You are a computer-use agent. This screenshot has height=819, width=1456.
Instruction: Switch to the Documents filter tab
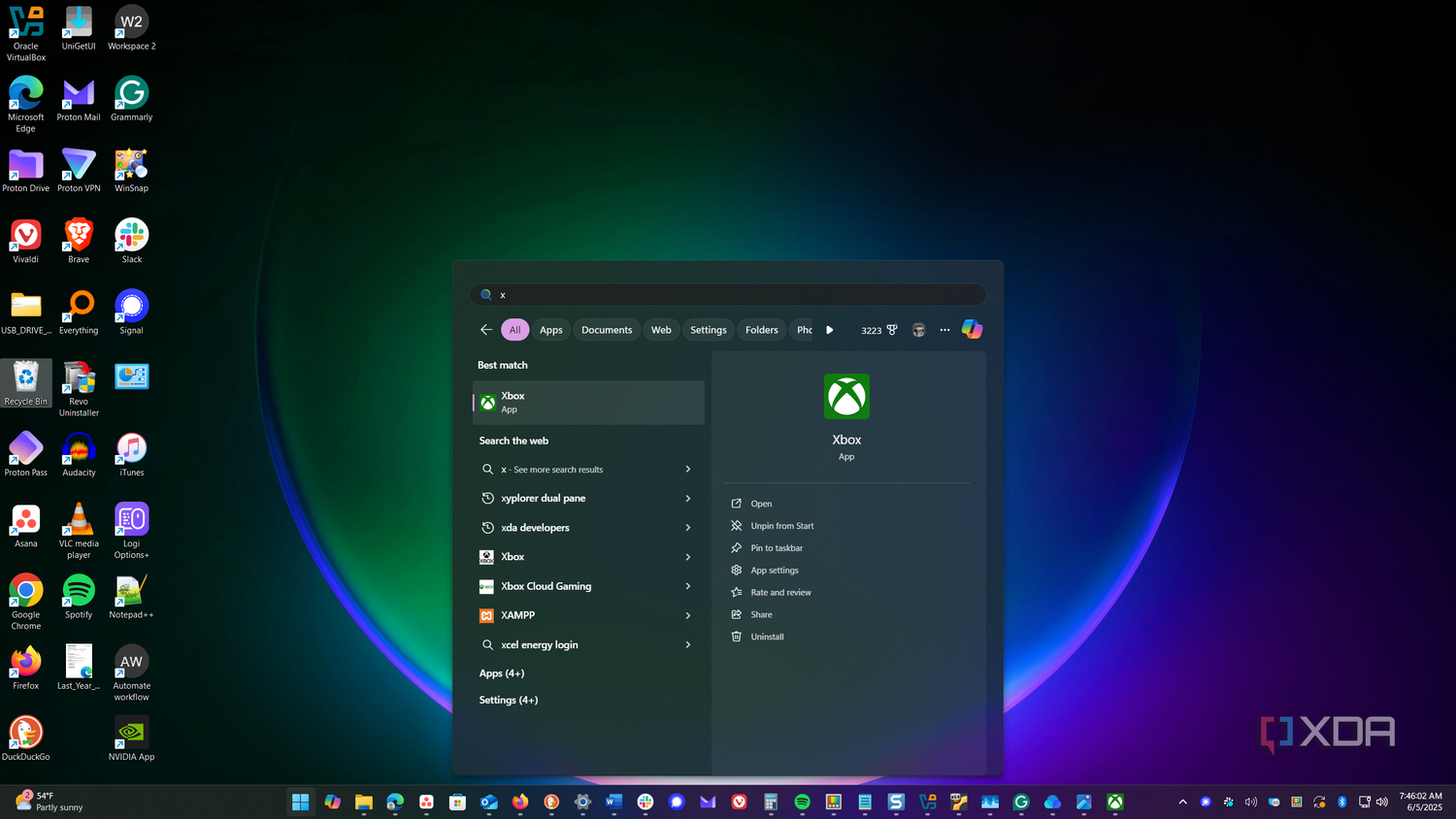(x=607, y=330)
